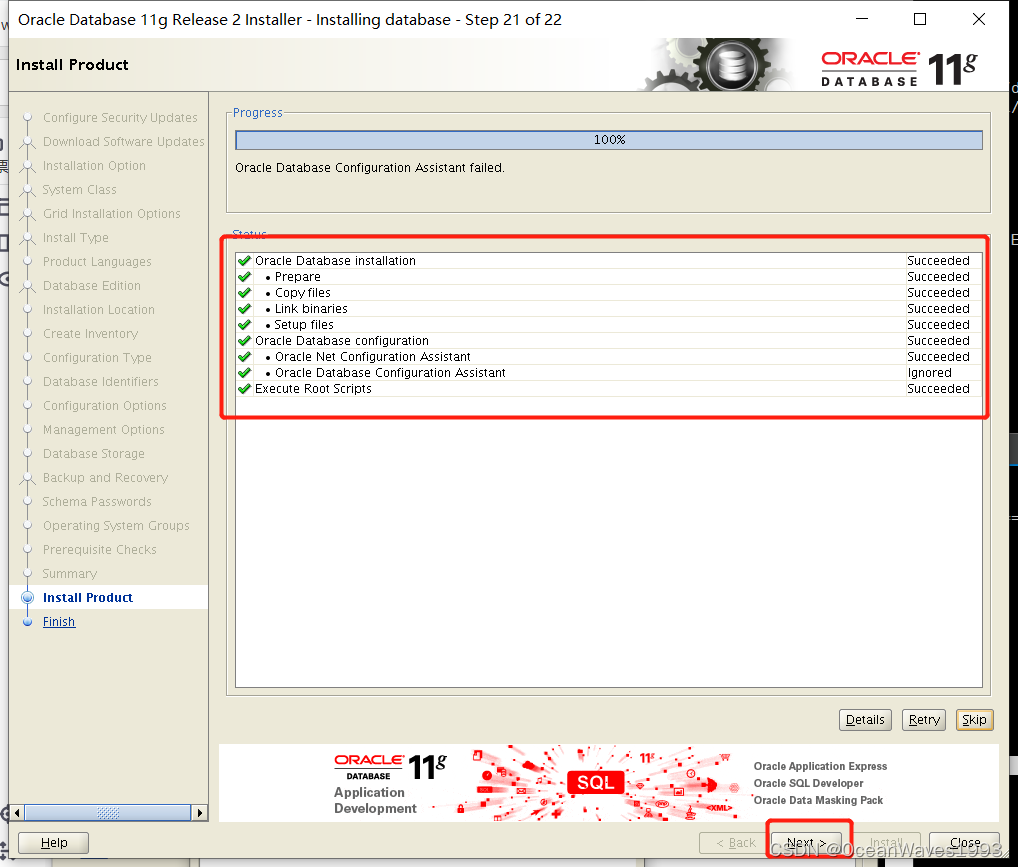Maximize the installer window
Viewport: 1018px width, 867px height.
tap(919, 19)
